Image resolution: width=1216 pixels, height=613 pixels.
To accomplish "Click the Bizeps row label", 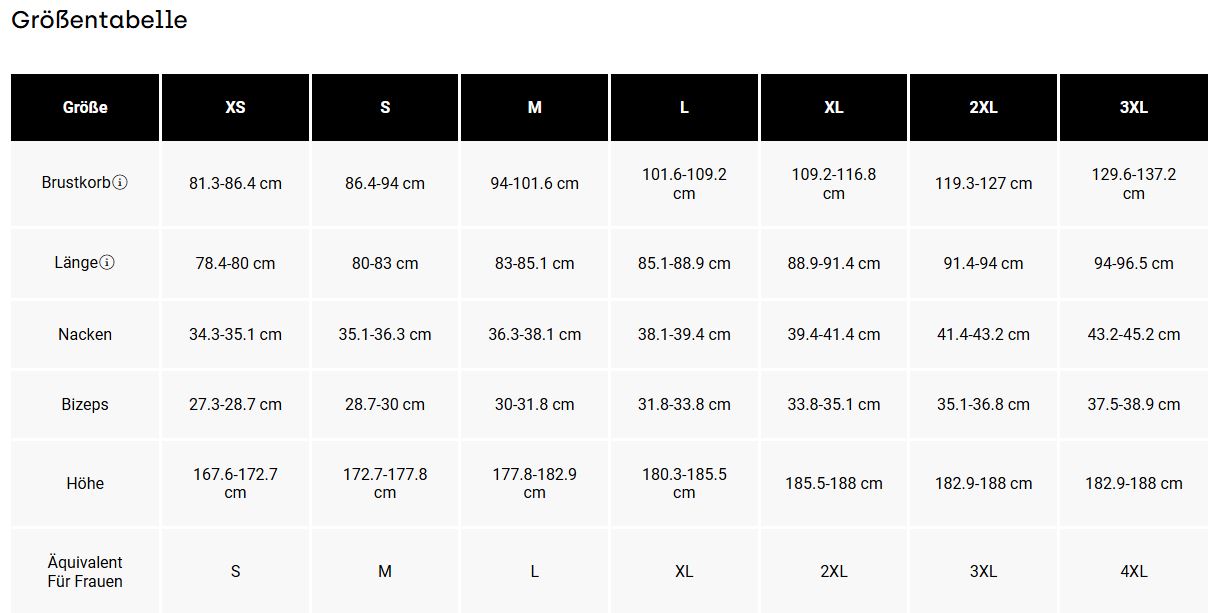I will (x=85, y=405).
